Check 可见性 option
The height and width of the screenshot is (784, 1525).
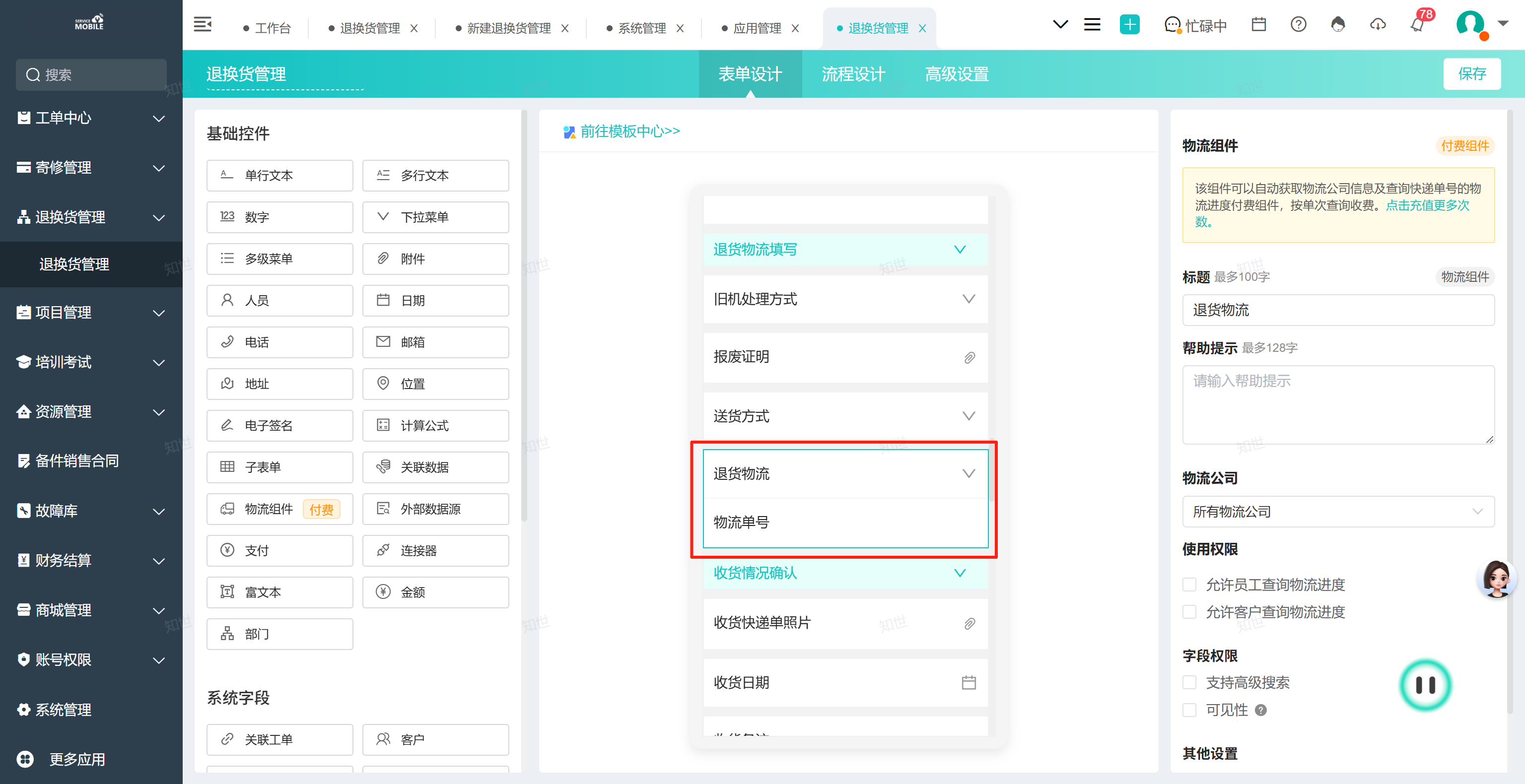1189,710
